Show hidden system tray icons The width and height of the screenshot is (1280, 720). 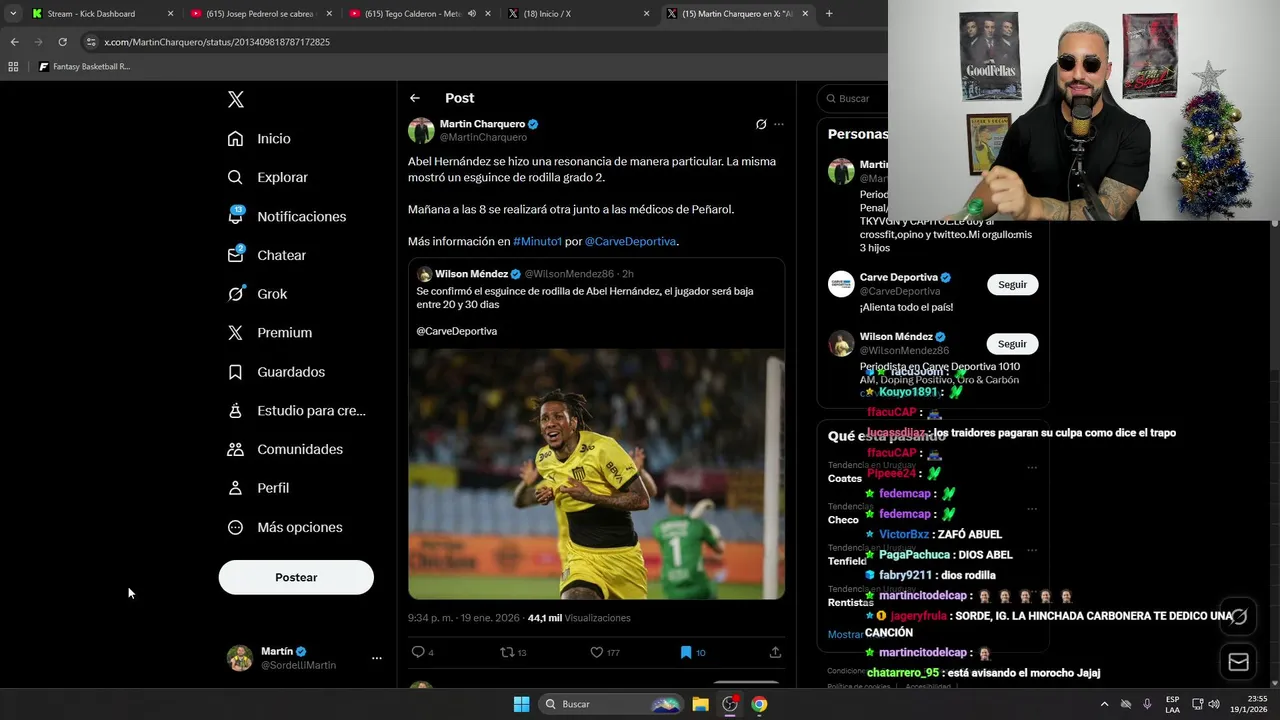coord(1104,704)
